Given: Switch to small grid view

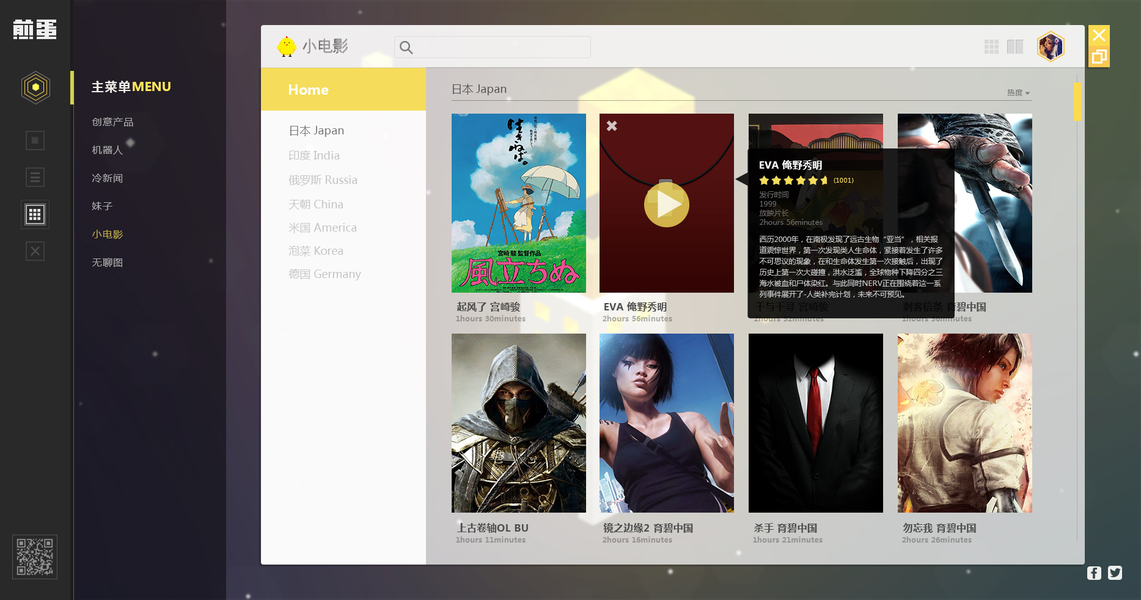Looking at the screenshot, I should (991, 47).
